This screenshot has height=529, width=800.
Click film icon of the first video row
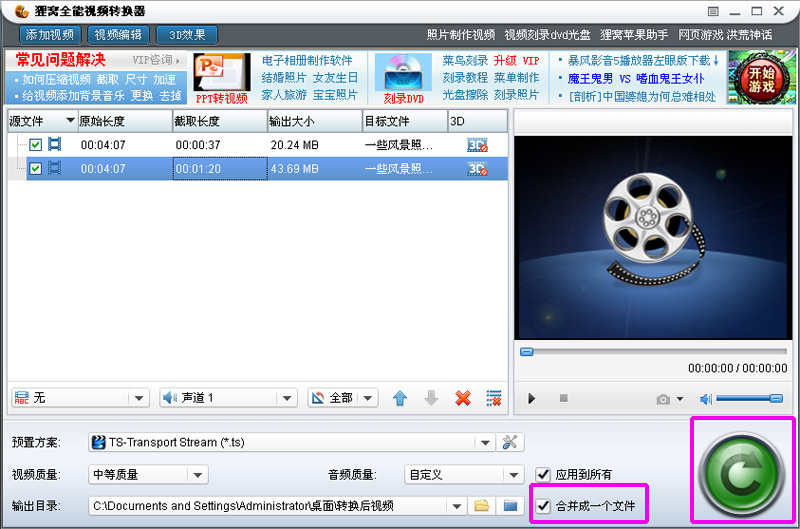[55, 144]
